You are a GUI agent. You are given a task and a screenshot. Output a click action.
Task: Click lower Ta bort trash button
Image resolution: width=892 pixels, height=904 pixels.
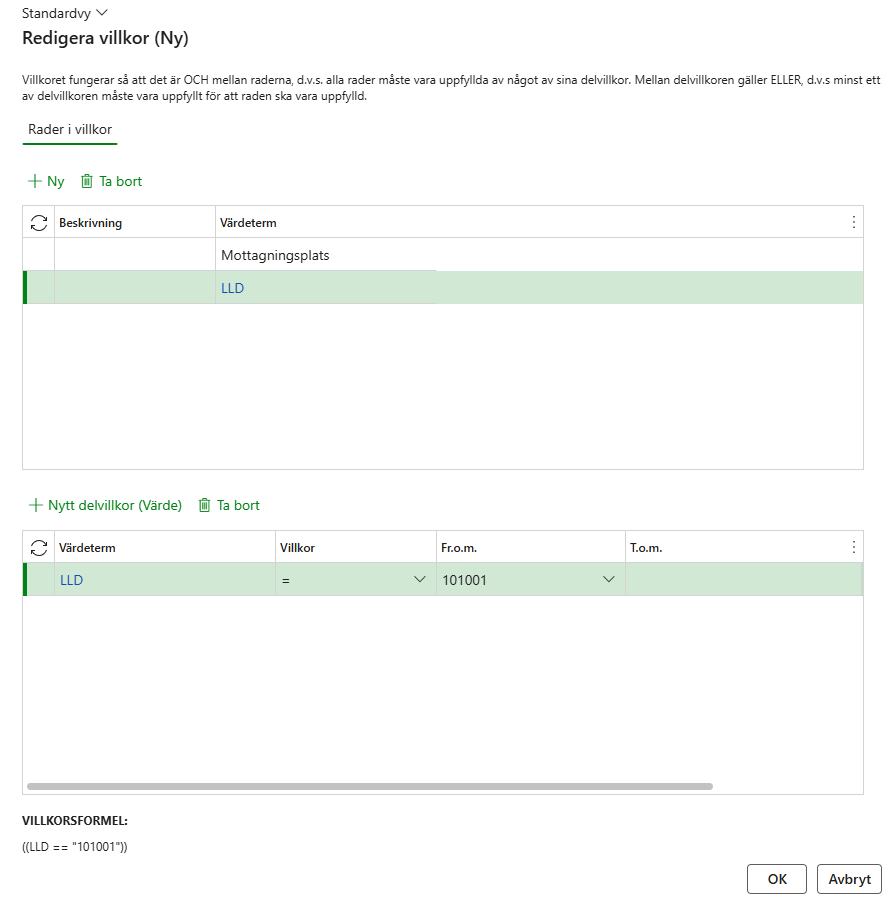pos(229,505)
